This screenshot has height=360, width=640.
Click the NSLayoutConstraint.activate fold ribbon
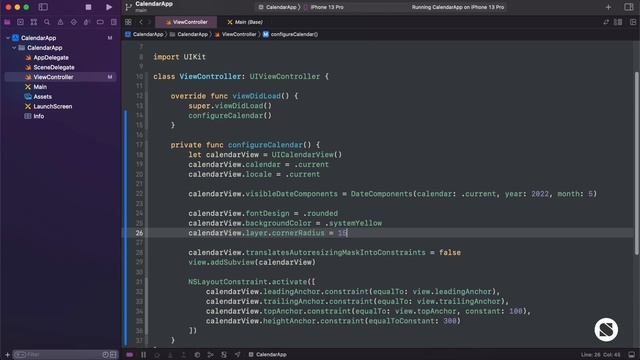pos(147,306)
